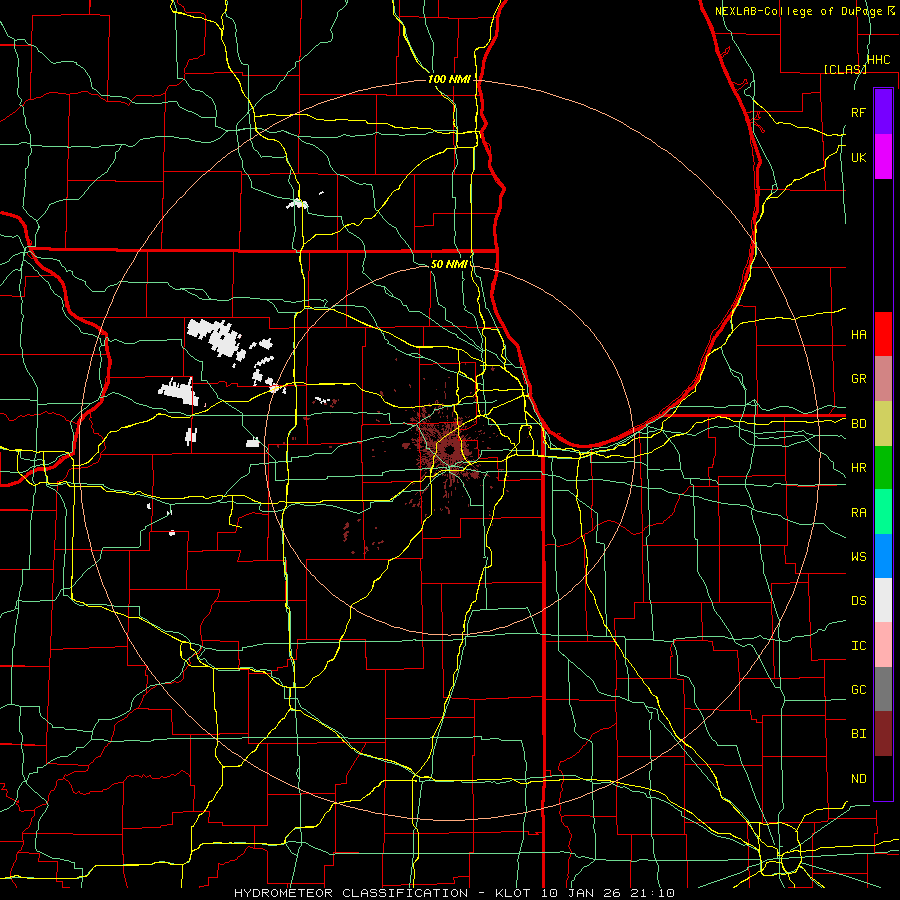This screenshot has height=900, width=900.
Task: Click the BD yellow legend swatch
Action: tap(883, 424)
